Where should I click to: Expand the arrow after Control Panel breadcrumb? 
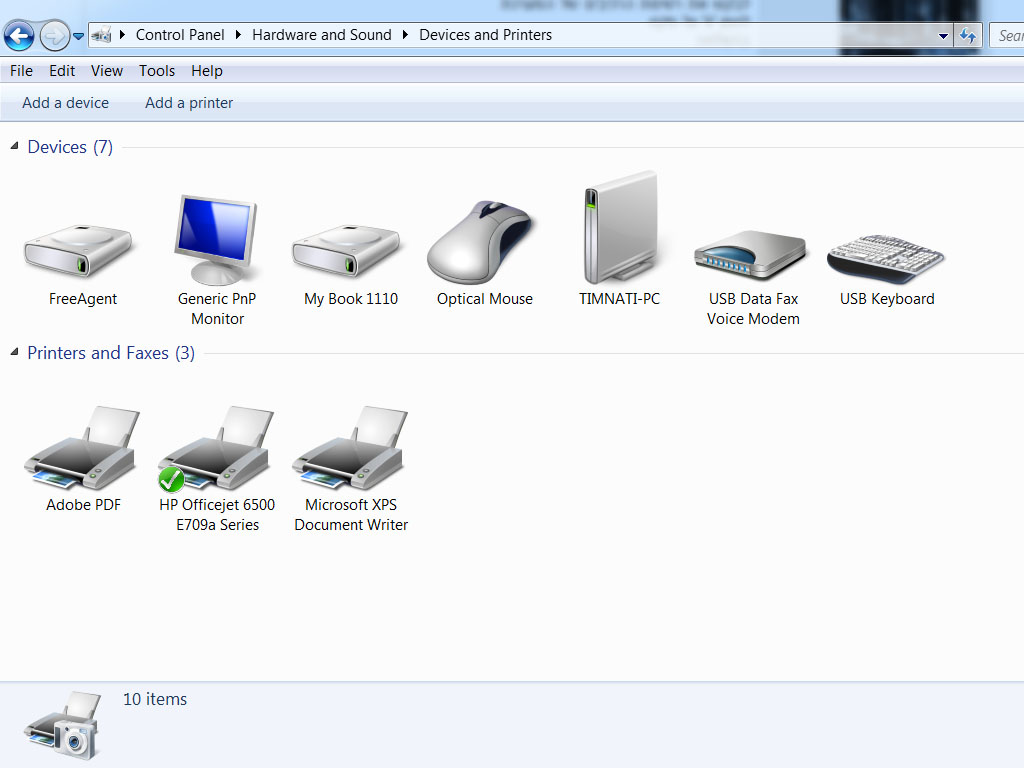[x=238, y=35]
